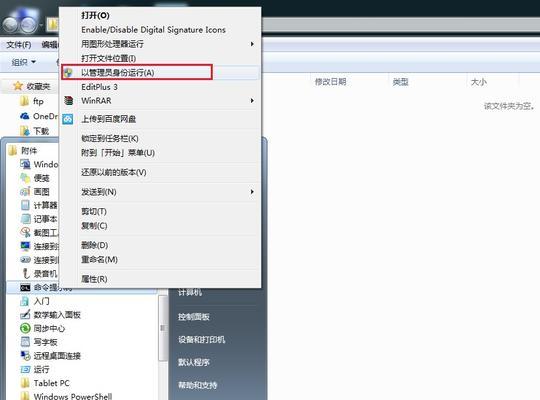
Task: Click the 修改日期 column header
Action: click(x=330, y=82)
